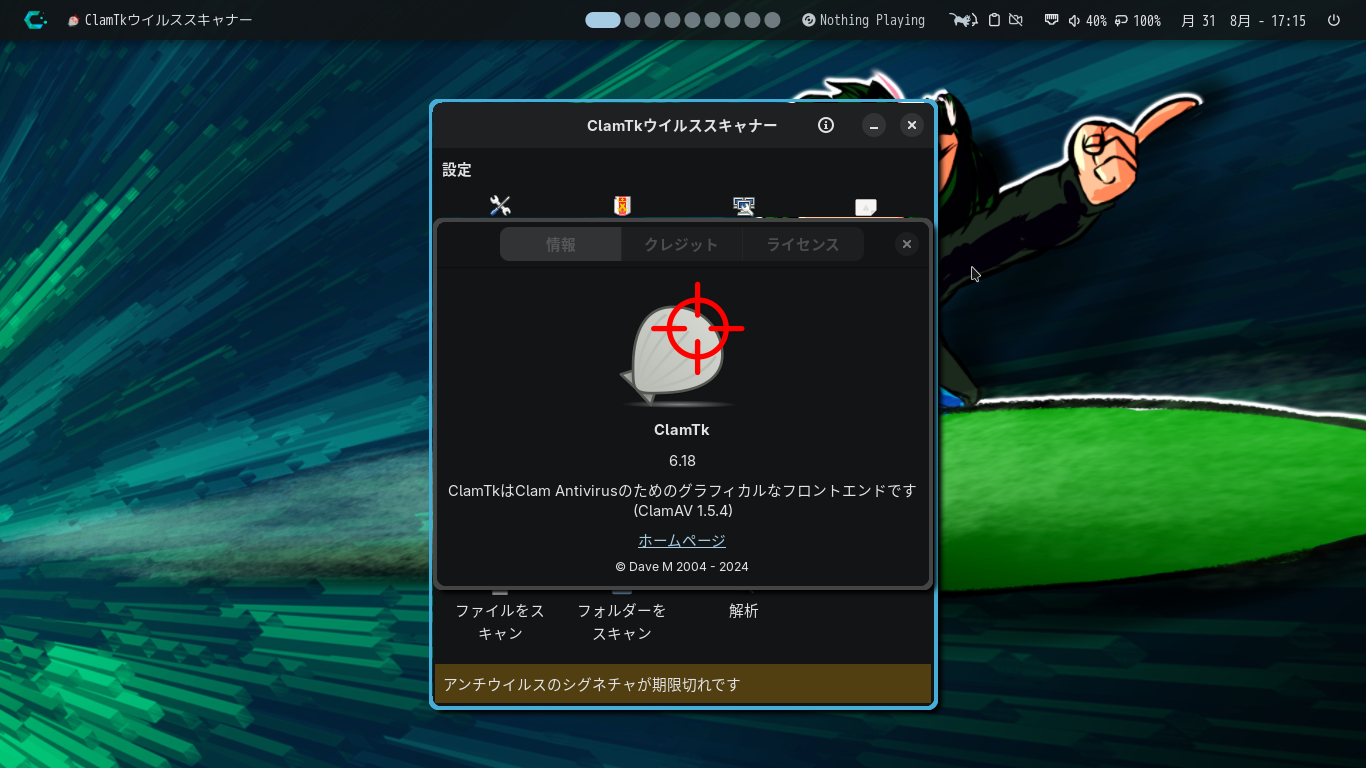
Task: Click the Nothing Playing media label
Action: coord(872,20)
